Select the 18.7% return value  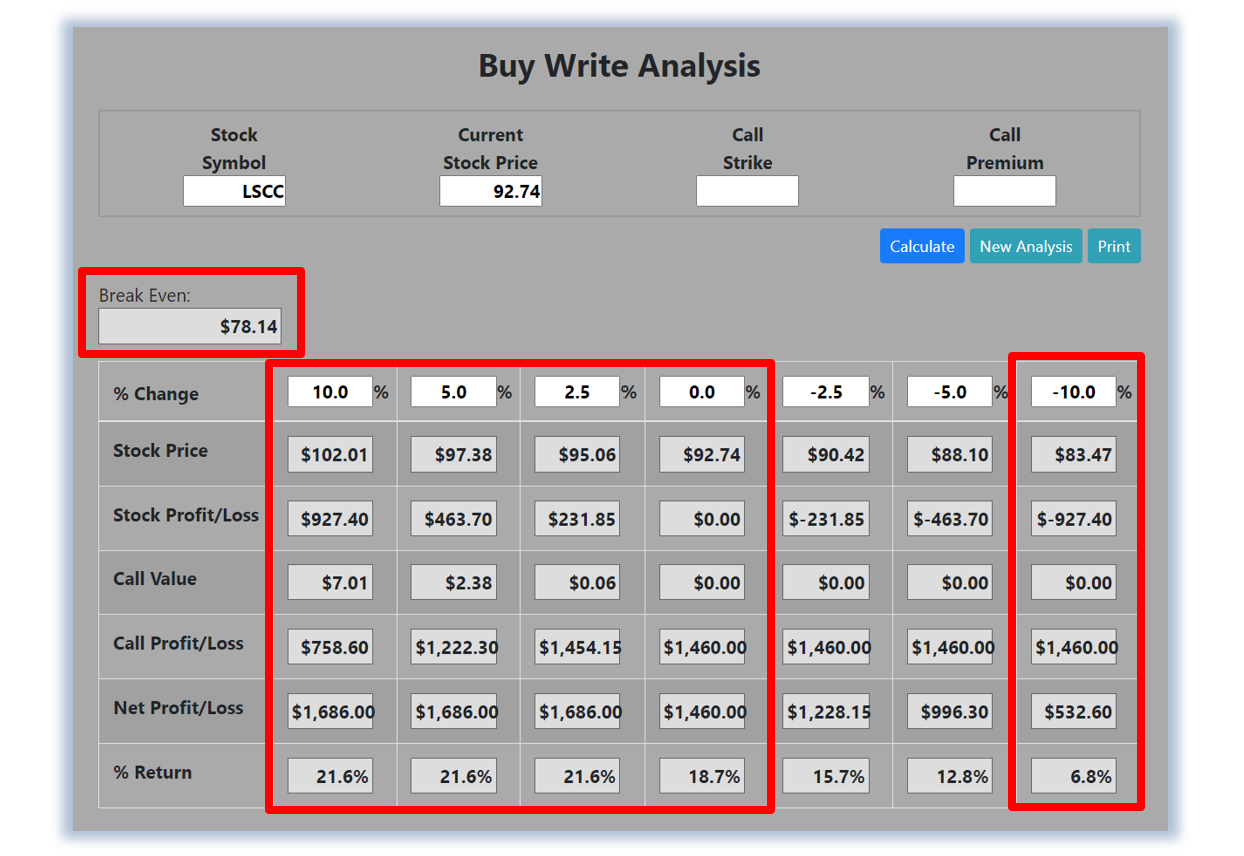point(702,776)
